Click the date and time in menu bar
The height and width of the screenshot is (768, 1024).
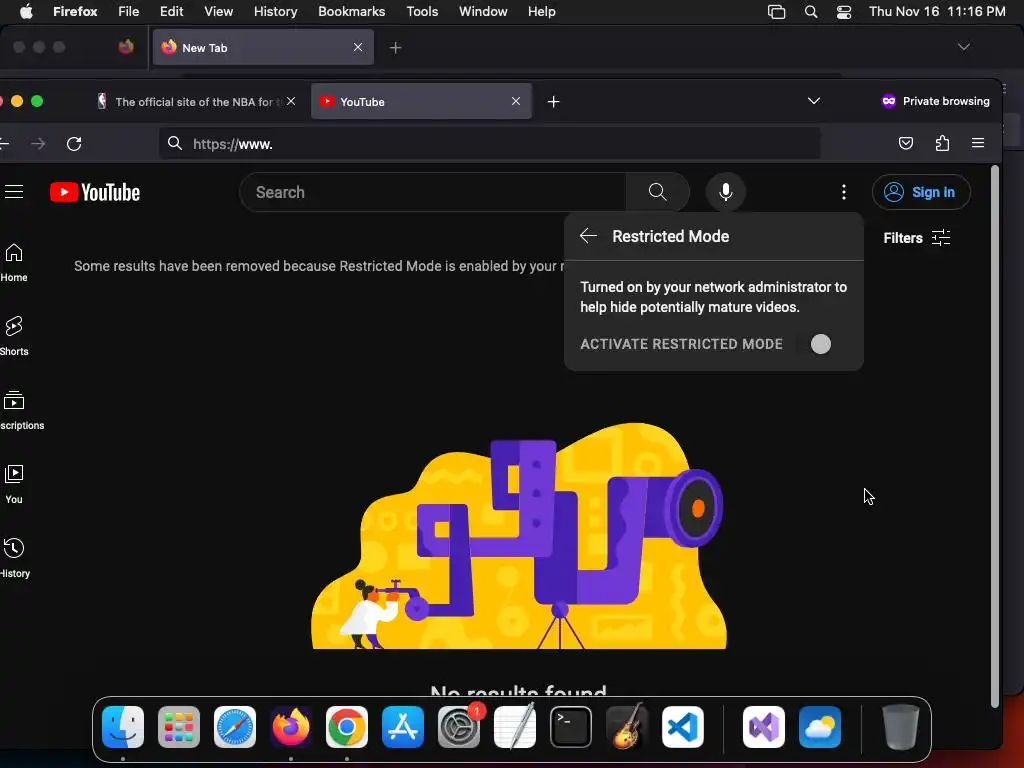937,11
